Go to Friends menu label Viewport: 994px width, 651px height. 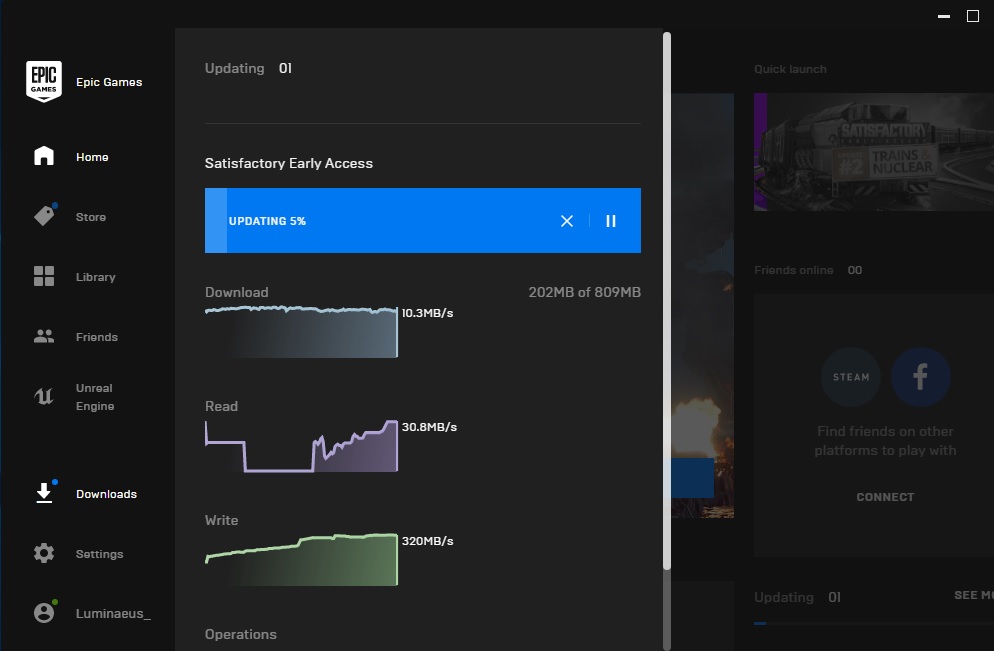point(97,337)
